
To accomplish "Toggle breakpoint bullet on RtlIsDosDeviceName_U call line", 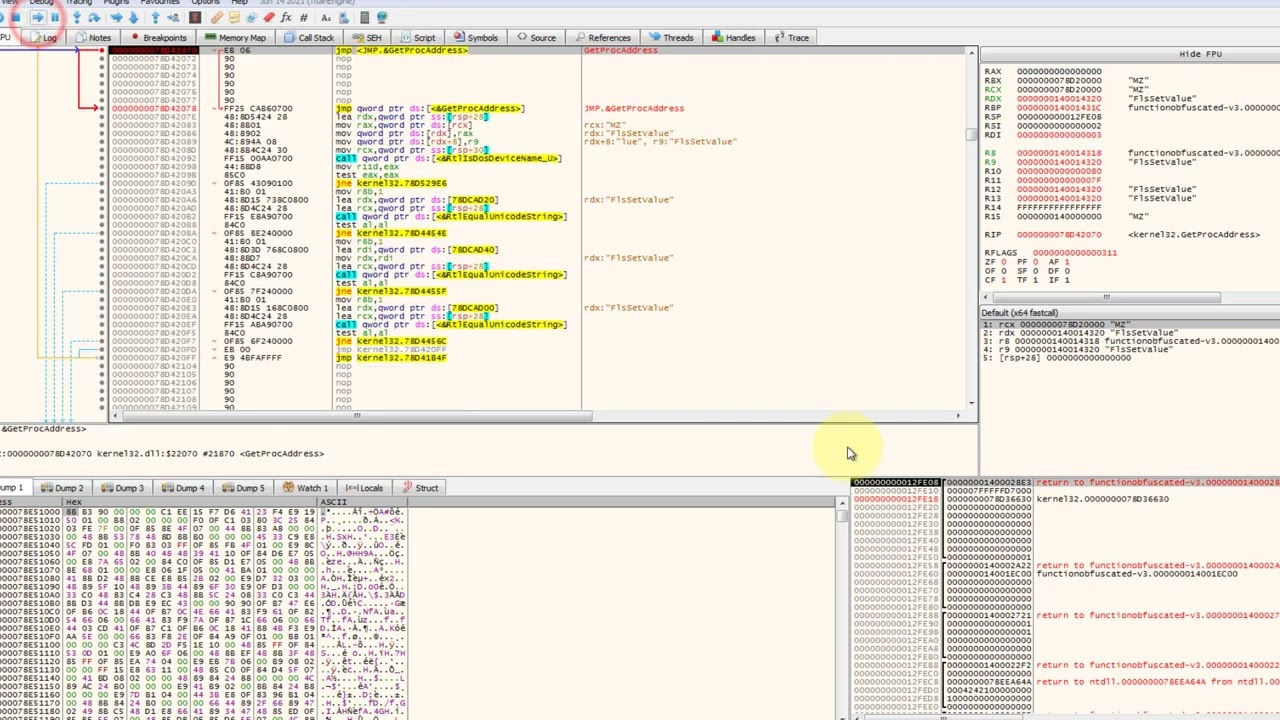I will pyautogui.click(x=101, y=158).
